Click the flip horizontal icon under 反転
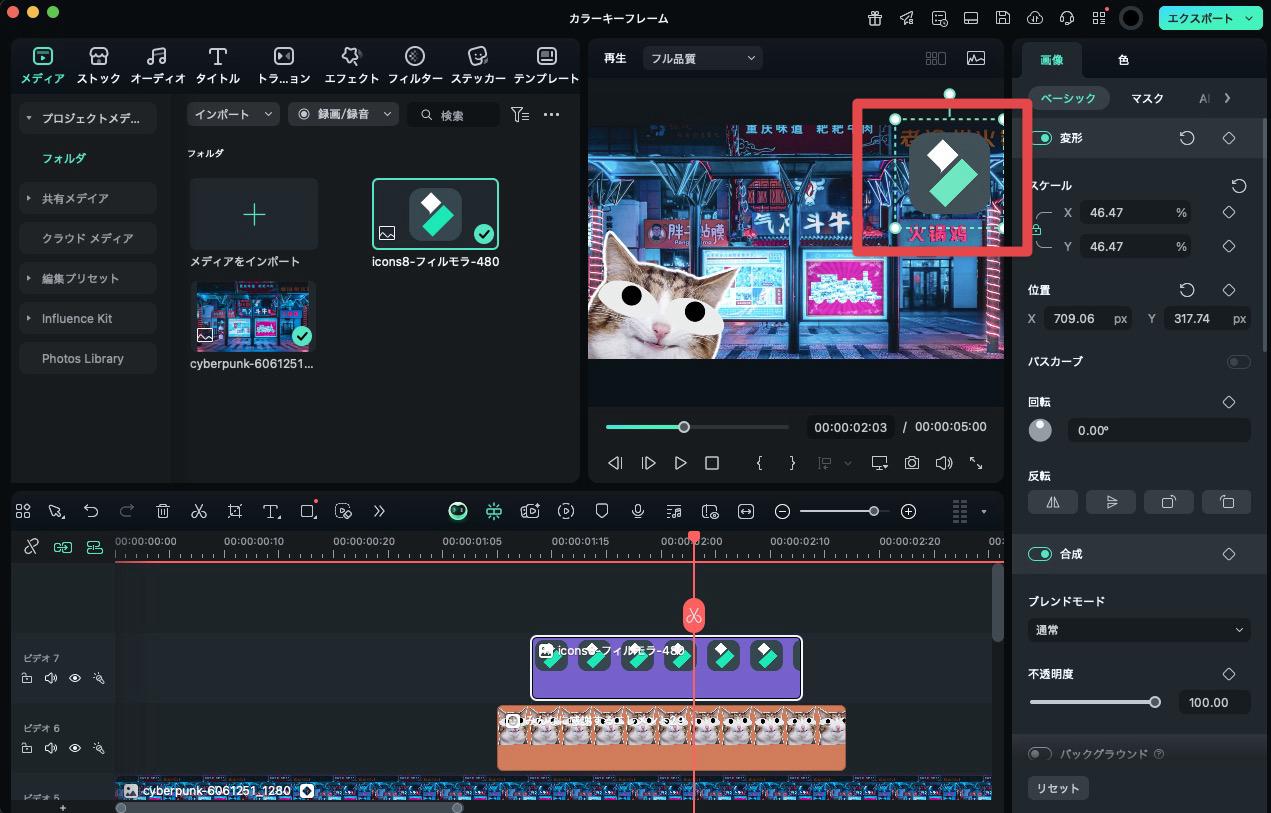 (1053, 502)
